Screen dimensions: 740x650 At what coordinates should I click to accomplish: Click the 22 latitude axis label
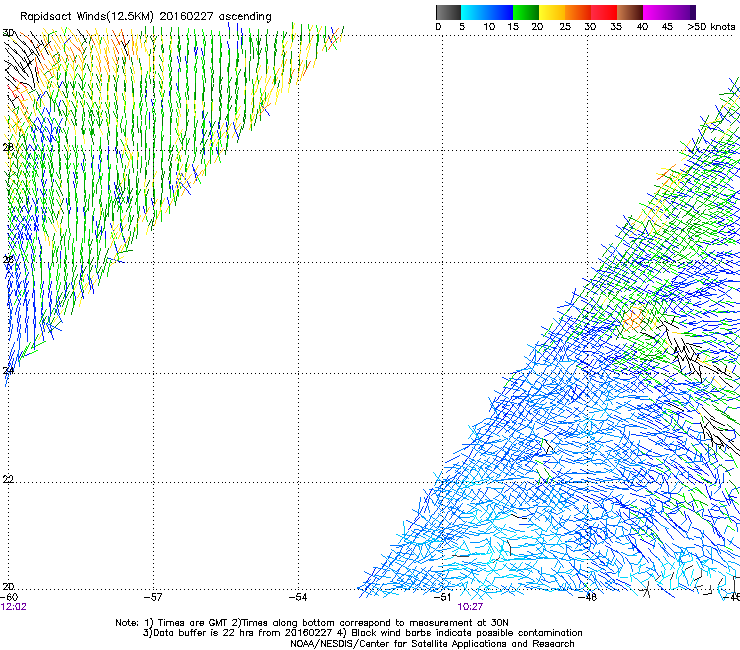click(x=8, y=479)
